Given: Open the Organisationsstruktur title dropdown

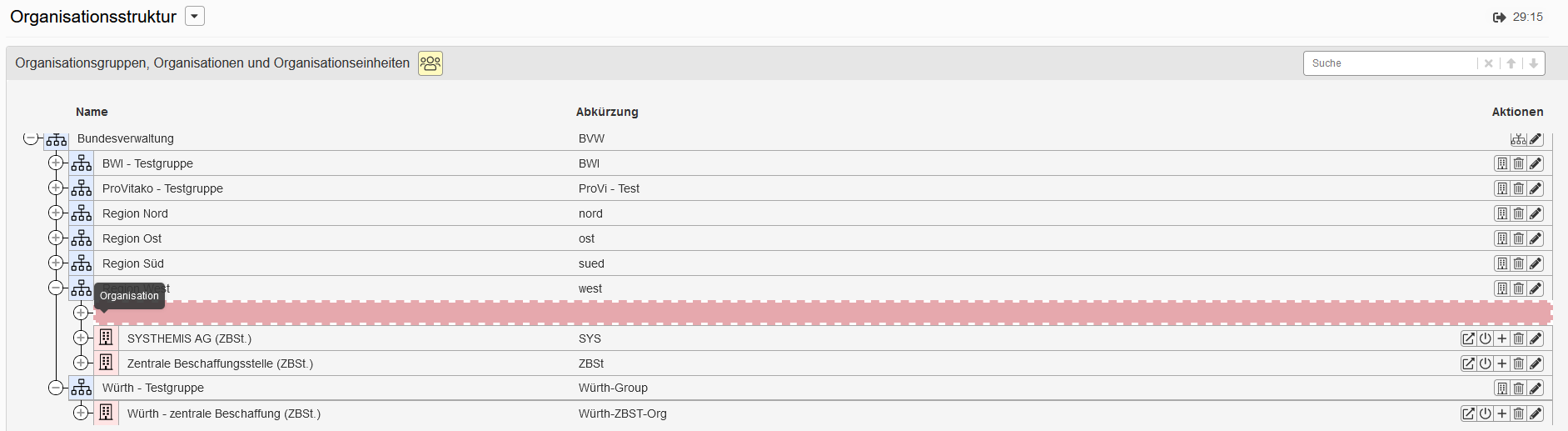Looking at the screenshot, I should 195,17.
